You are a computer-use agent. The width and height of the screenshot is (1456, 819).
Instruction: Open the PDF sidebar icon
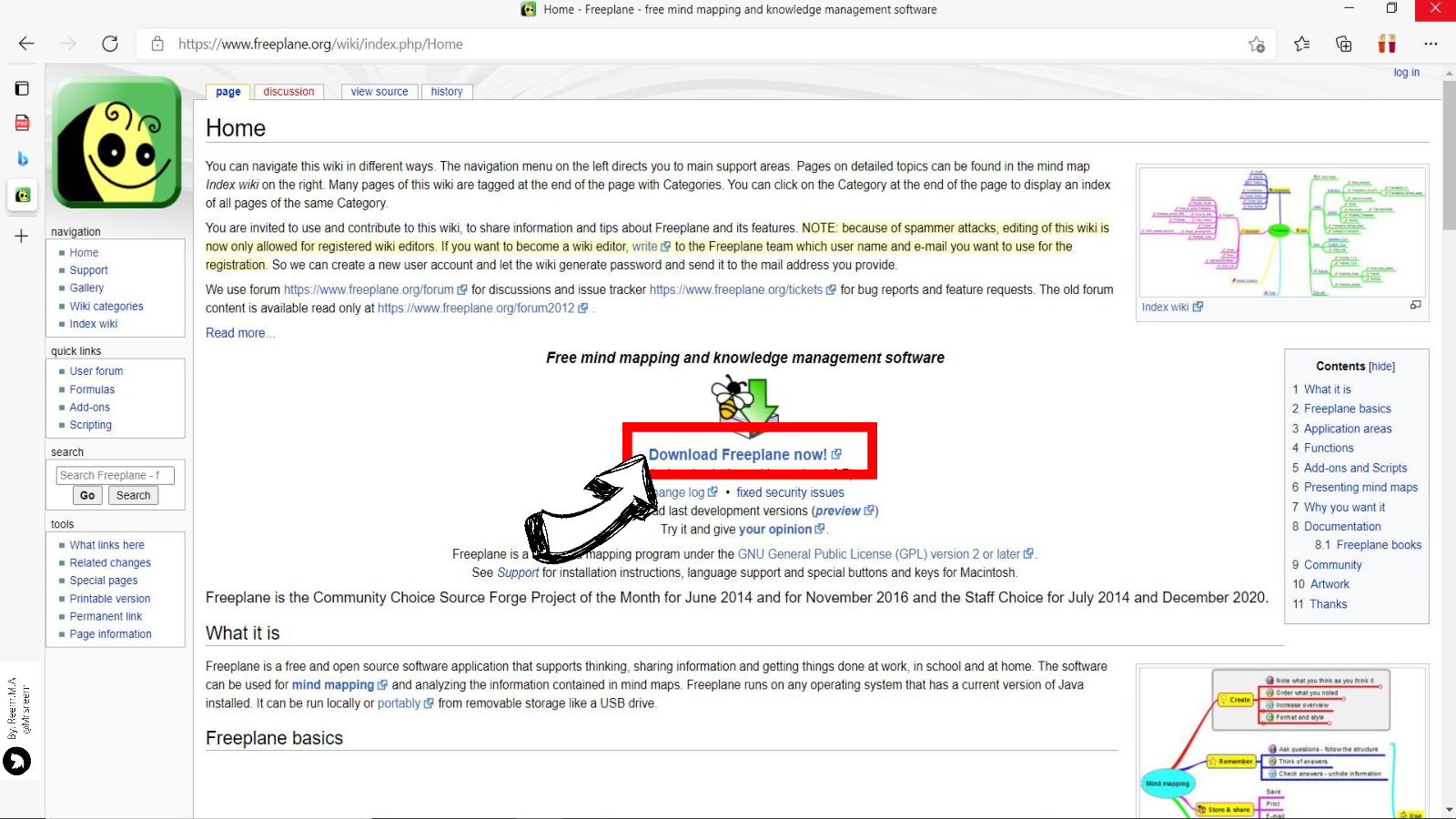(23, 123)
